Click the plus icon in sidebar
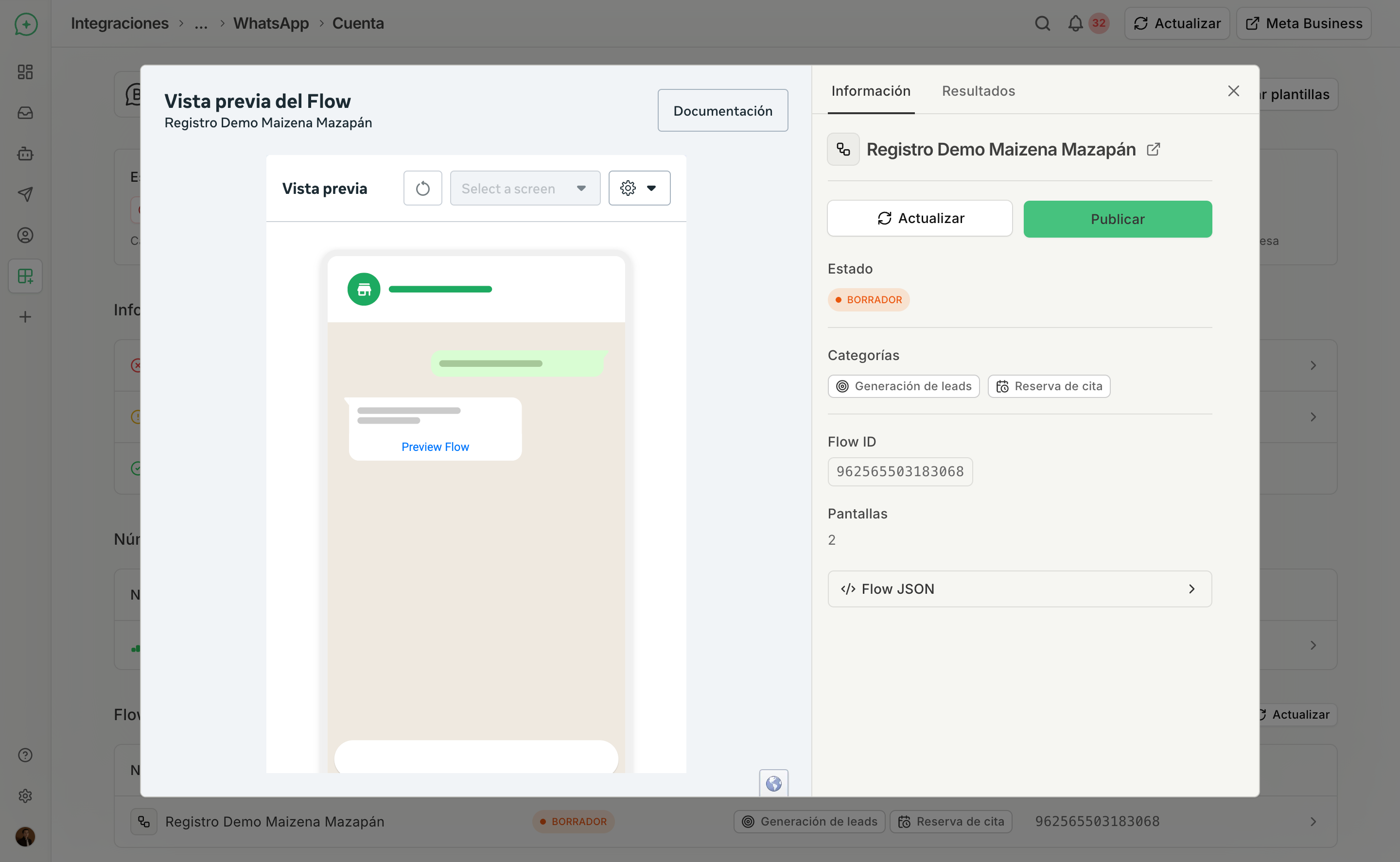The image size is (1400, 862). (25, 317)
